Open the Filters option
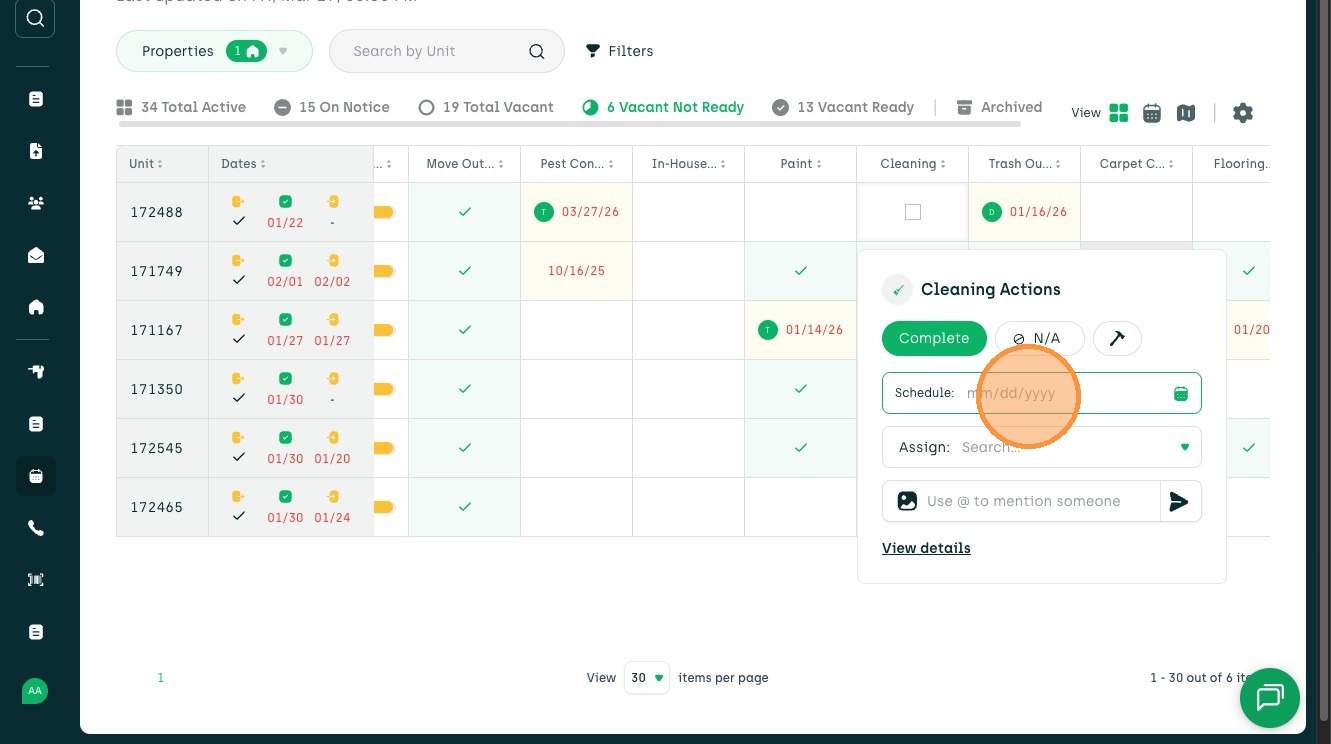This screenshot has width=1331, height=744. click(619, 51)
